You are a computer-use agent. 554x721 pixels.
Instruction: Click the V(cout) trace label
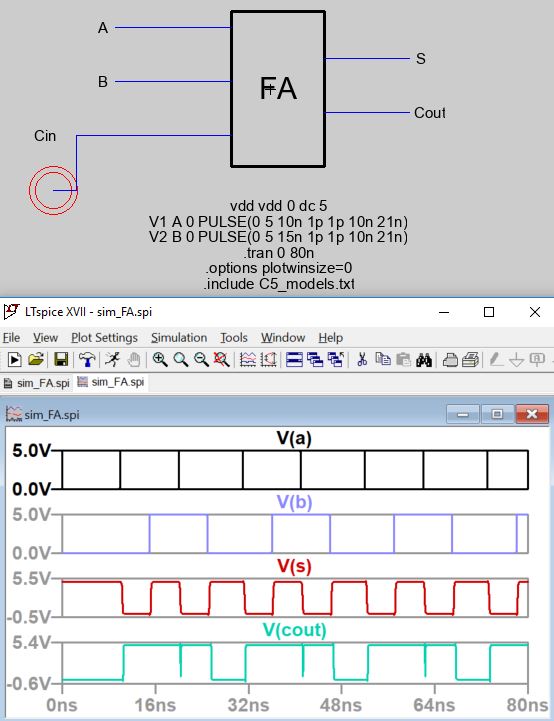coord(295,629)
